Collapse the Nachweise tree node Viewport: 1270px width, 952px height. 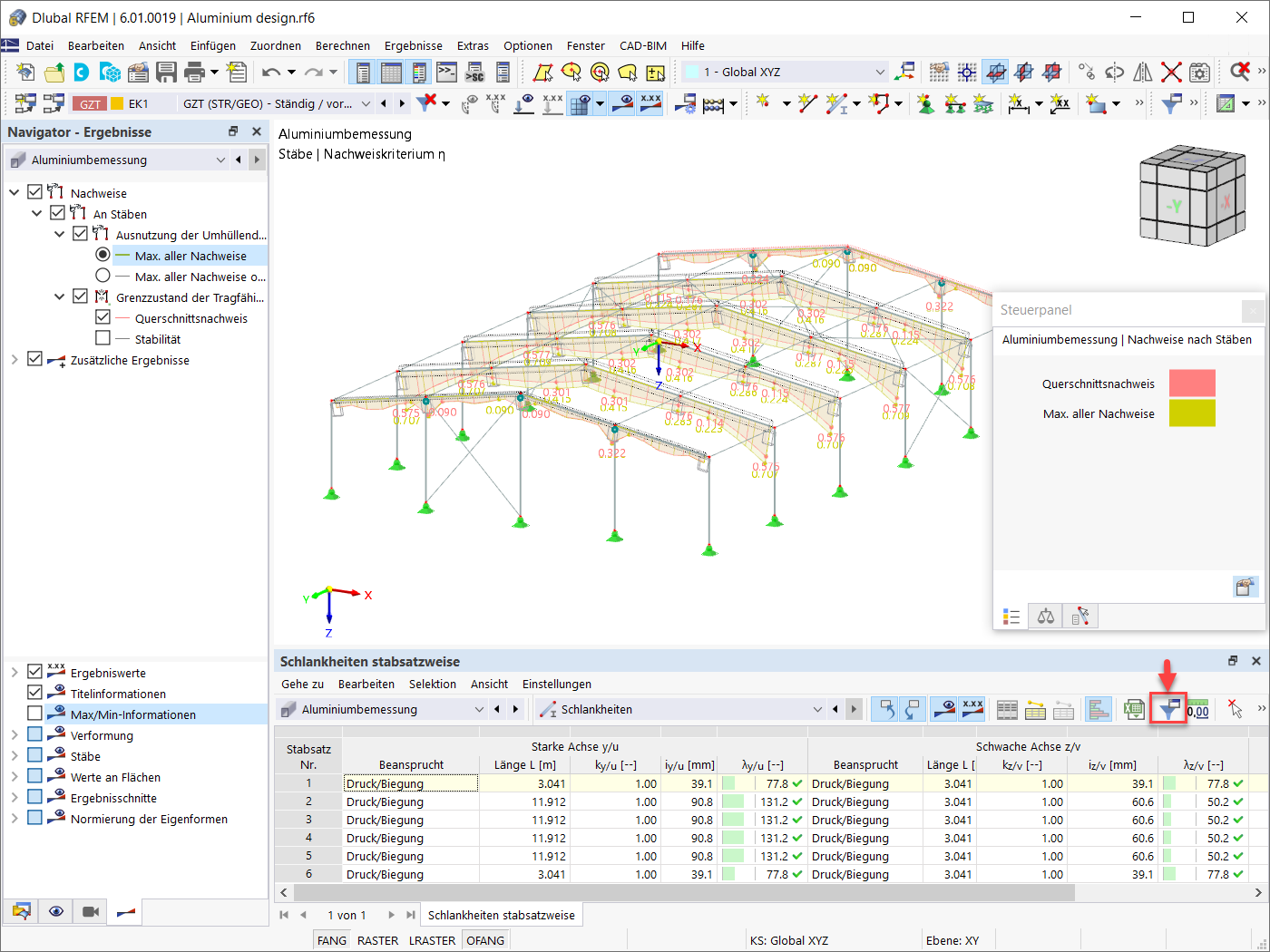[x=15, y=192]
